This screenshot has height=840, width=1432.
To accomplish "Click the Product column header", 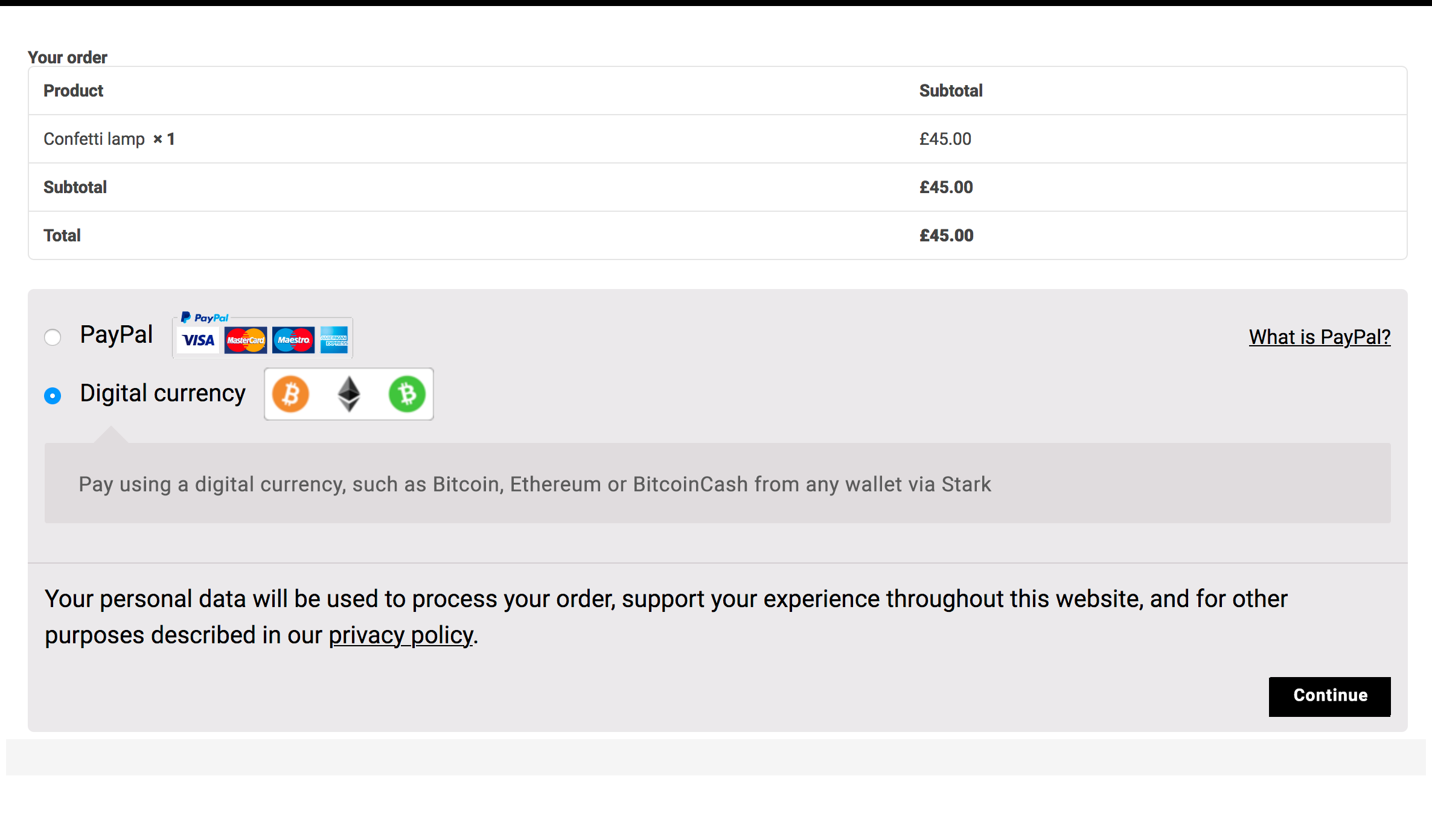I will pos(74,91).
